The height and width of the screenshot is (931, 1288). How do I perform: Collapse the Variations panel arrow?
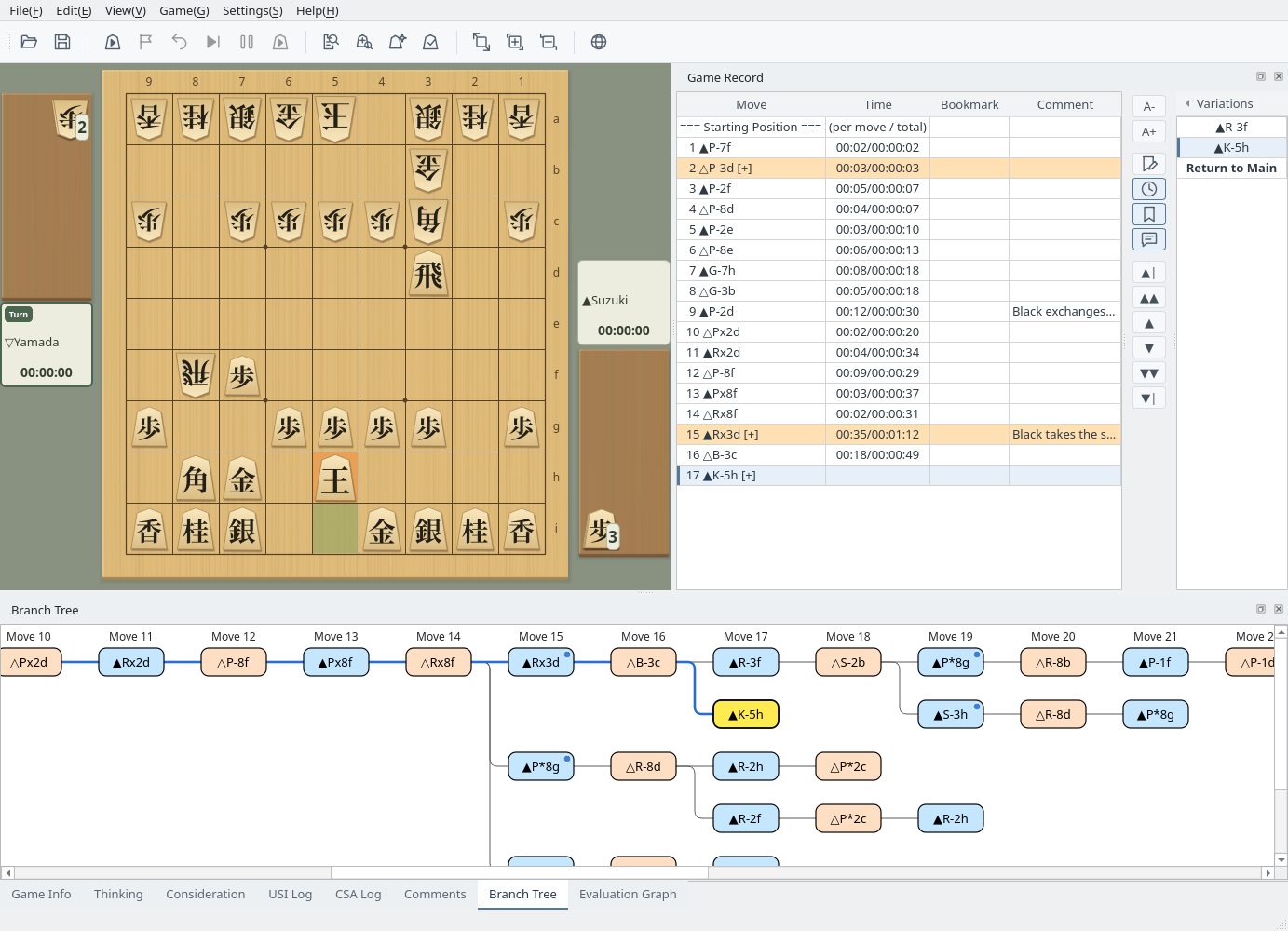click(x=1187, y=104)
